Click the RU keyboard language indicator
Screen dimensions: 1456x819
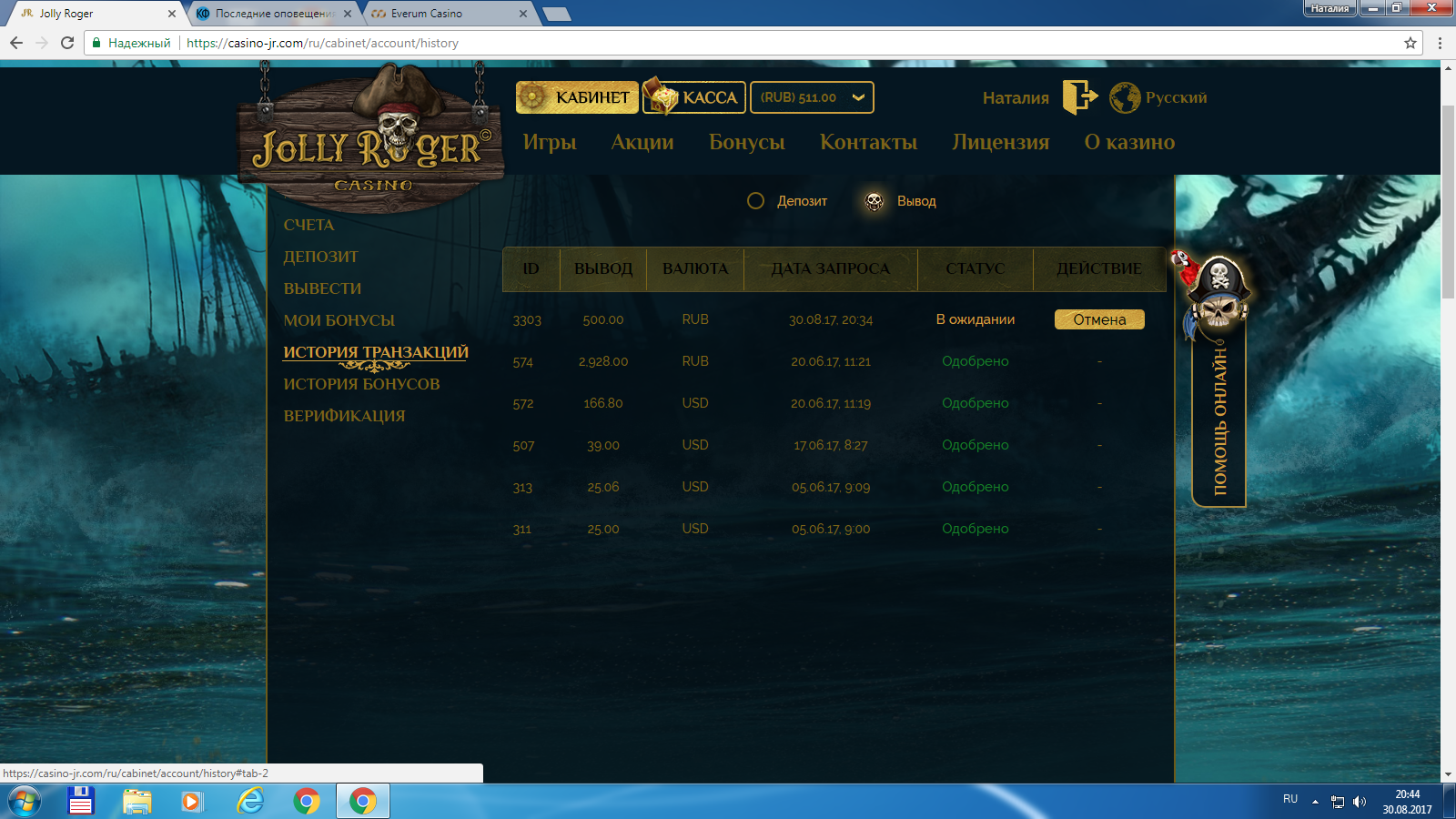(1290, 799)
